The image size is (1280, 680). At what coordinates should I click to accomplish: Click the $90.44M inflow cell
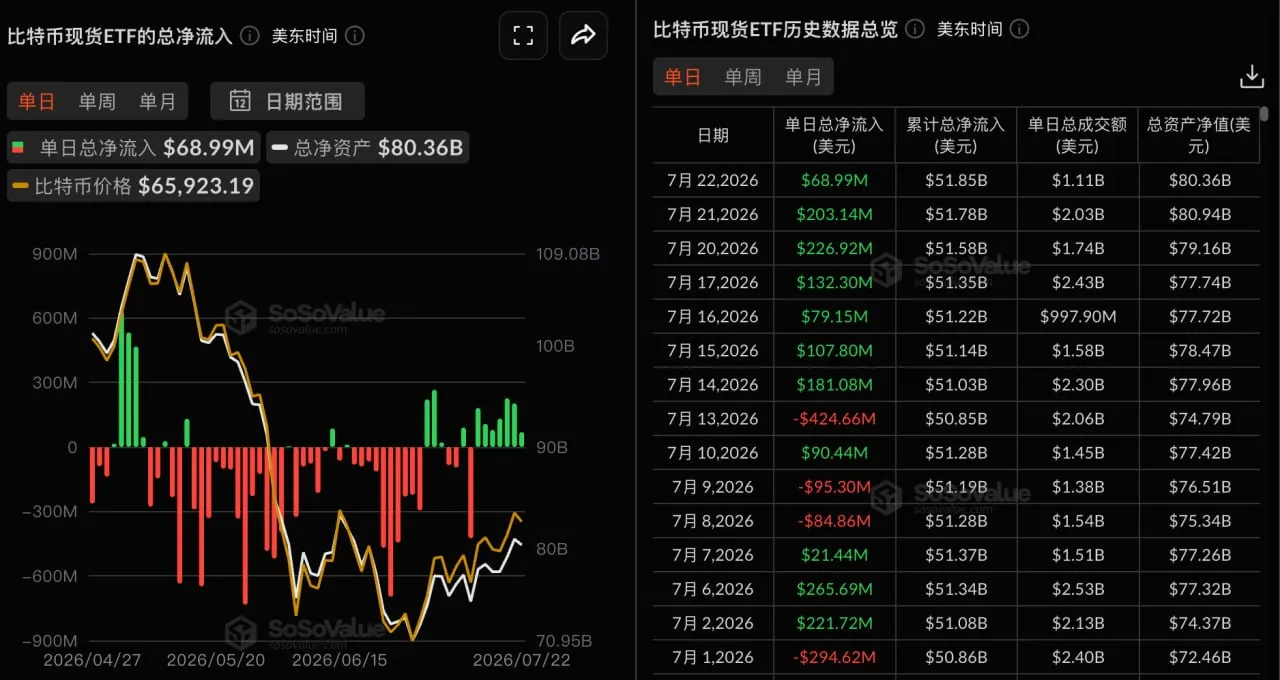pos(834,452)
